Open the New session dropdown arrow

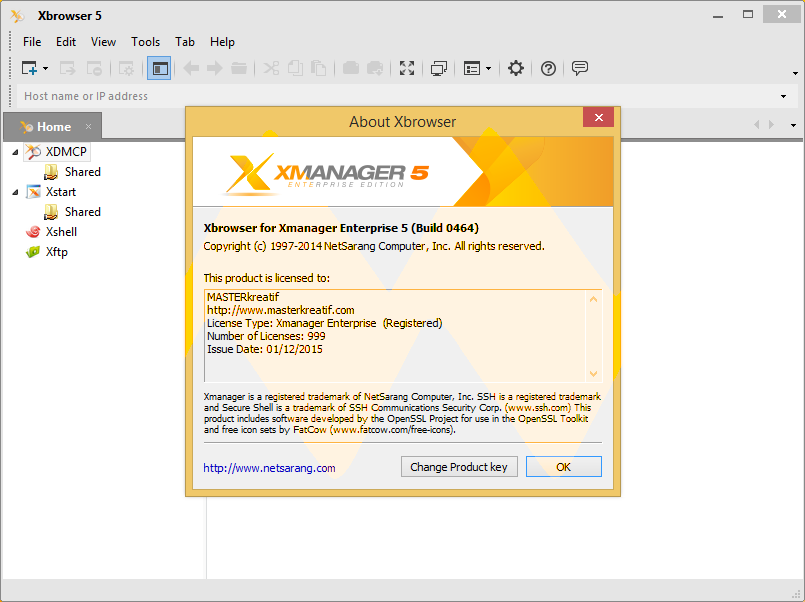coord(46,68)
